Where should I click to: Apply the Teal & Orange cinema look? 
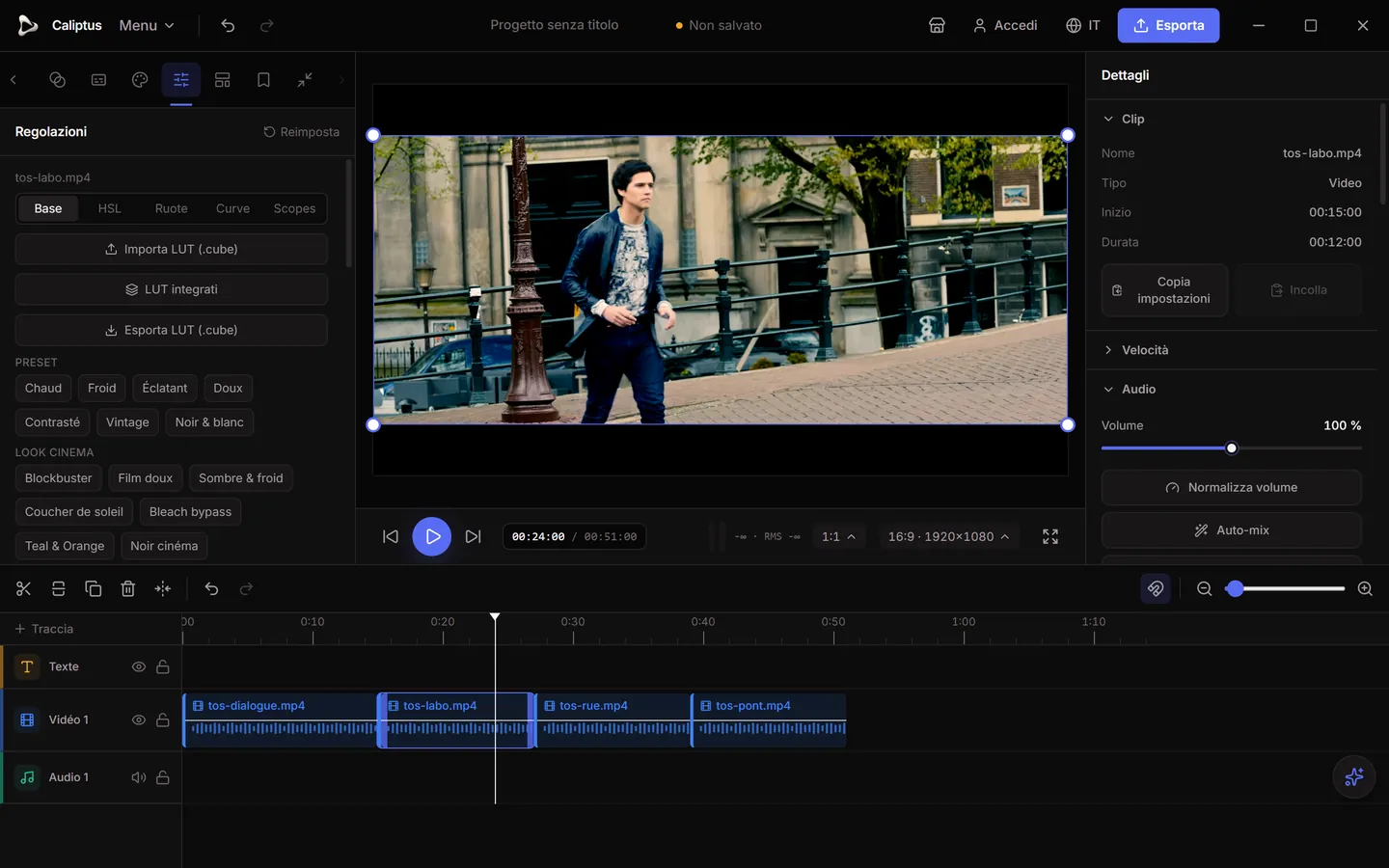pos(65,546)
